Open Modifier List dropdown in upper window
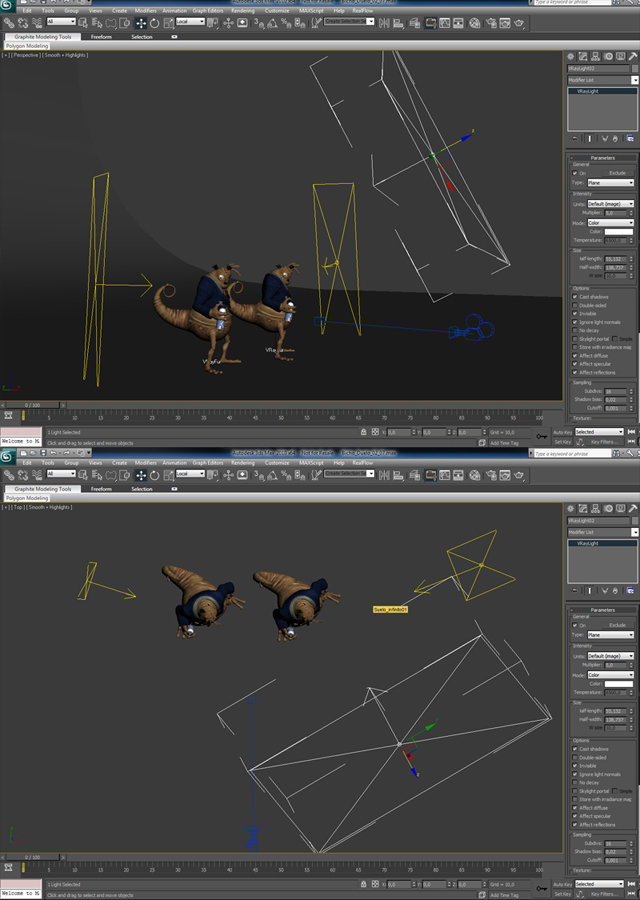The image size is (640, 900). pos(603,80)
